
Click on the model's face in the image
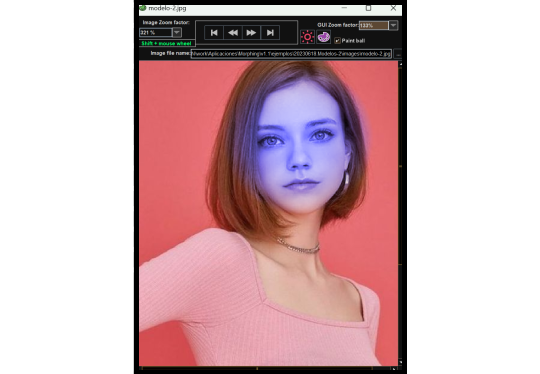tap(300, 148)
